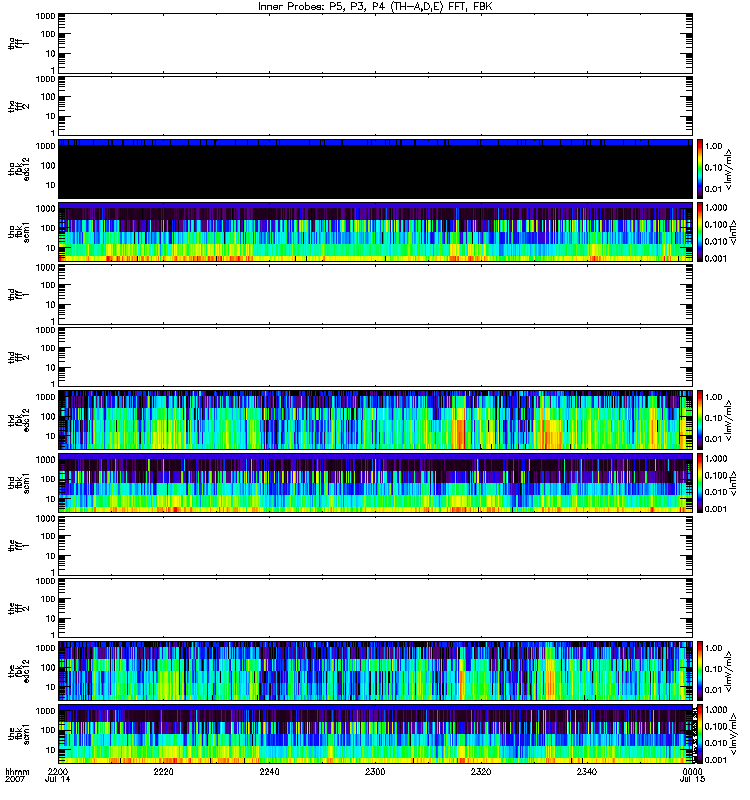Click the '2300' time axis label
The width and height of the screenshot is (750, 800).
point(375,771)
